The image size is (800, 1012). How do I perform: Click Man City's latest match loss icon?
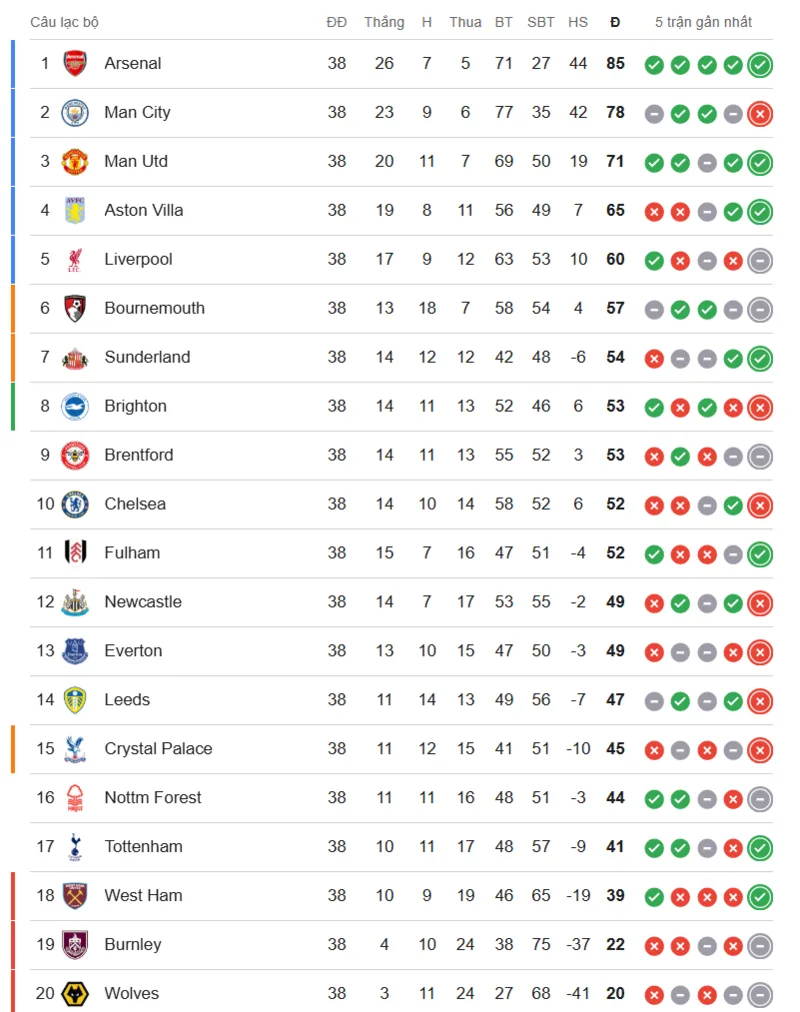coord(760,114)
